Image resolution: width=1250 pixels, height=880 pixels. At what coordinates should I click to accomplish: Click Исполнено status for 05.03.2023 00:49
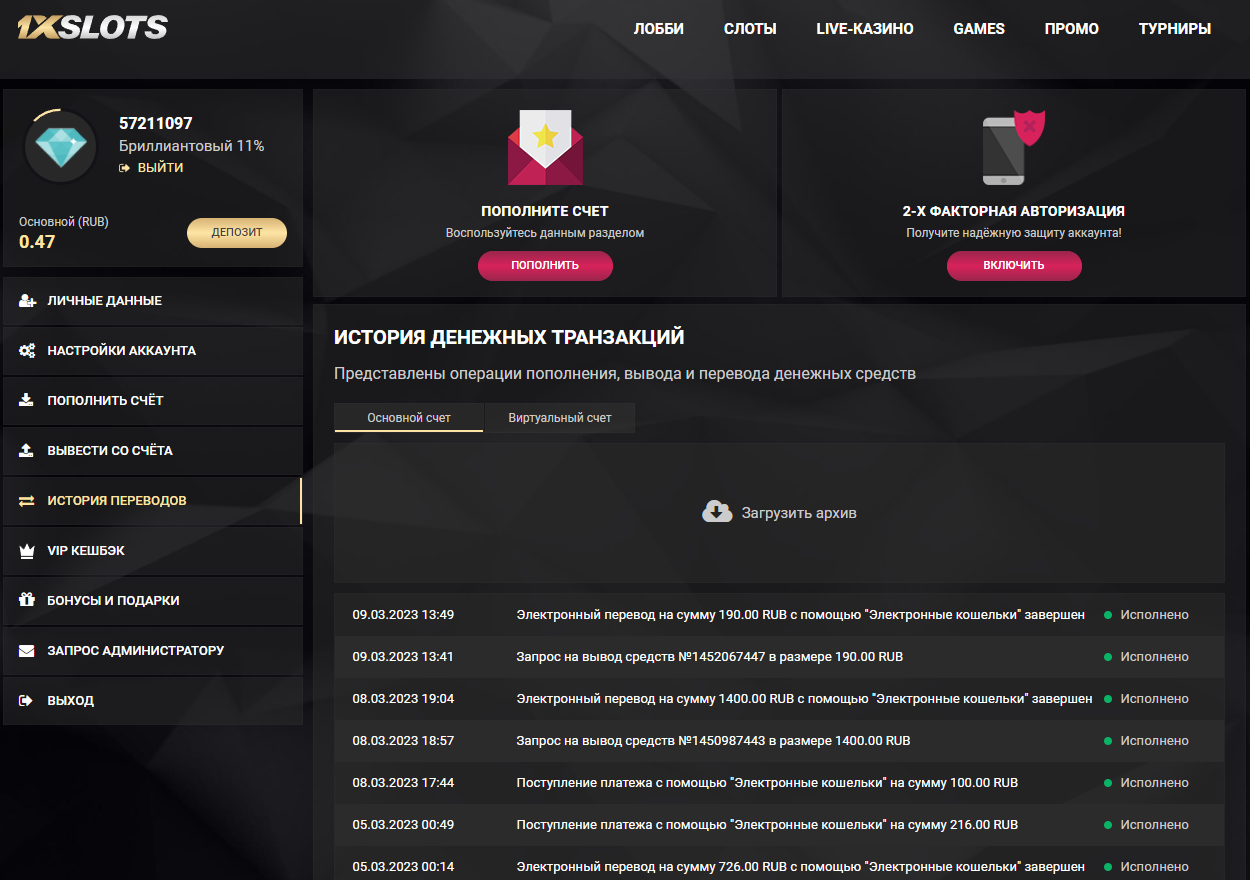(x=1154, y=825)
